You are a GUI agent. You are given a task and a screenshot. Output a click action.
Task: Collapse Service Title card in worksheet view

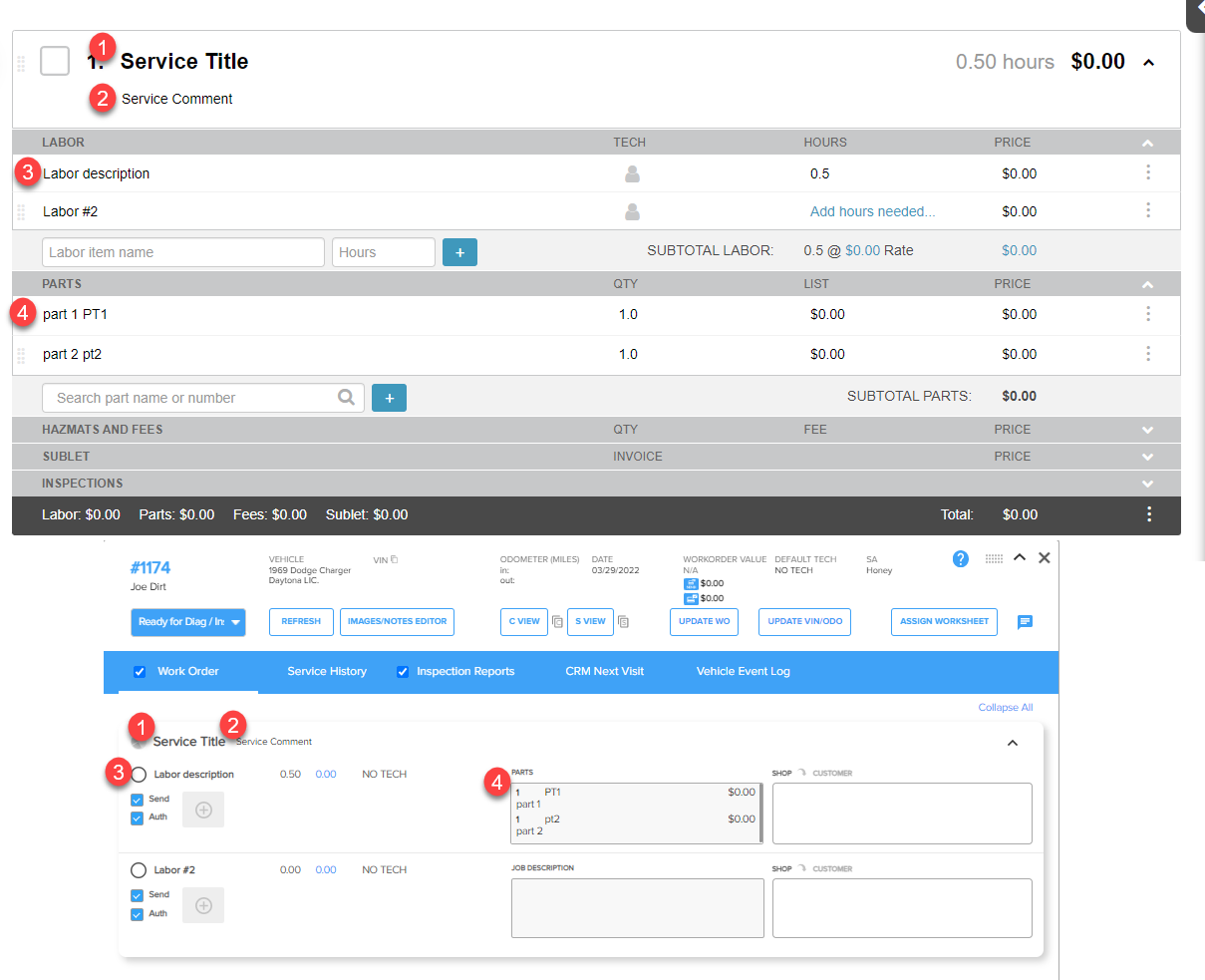click(1013, 743)
